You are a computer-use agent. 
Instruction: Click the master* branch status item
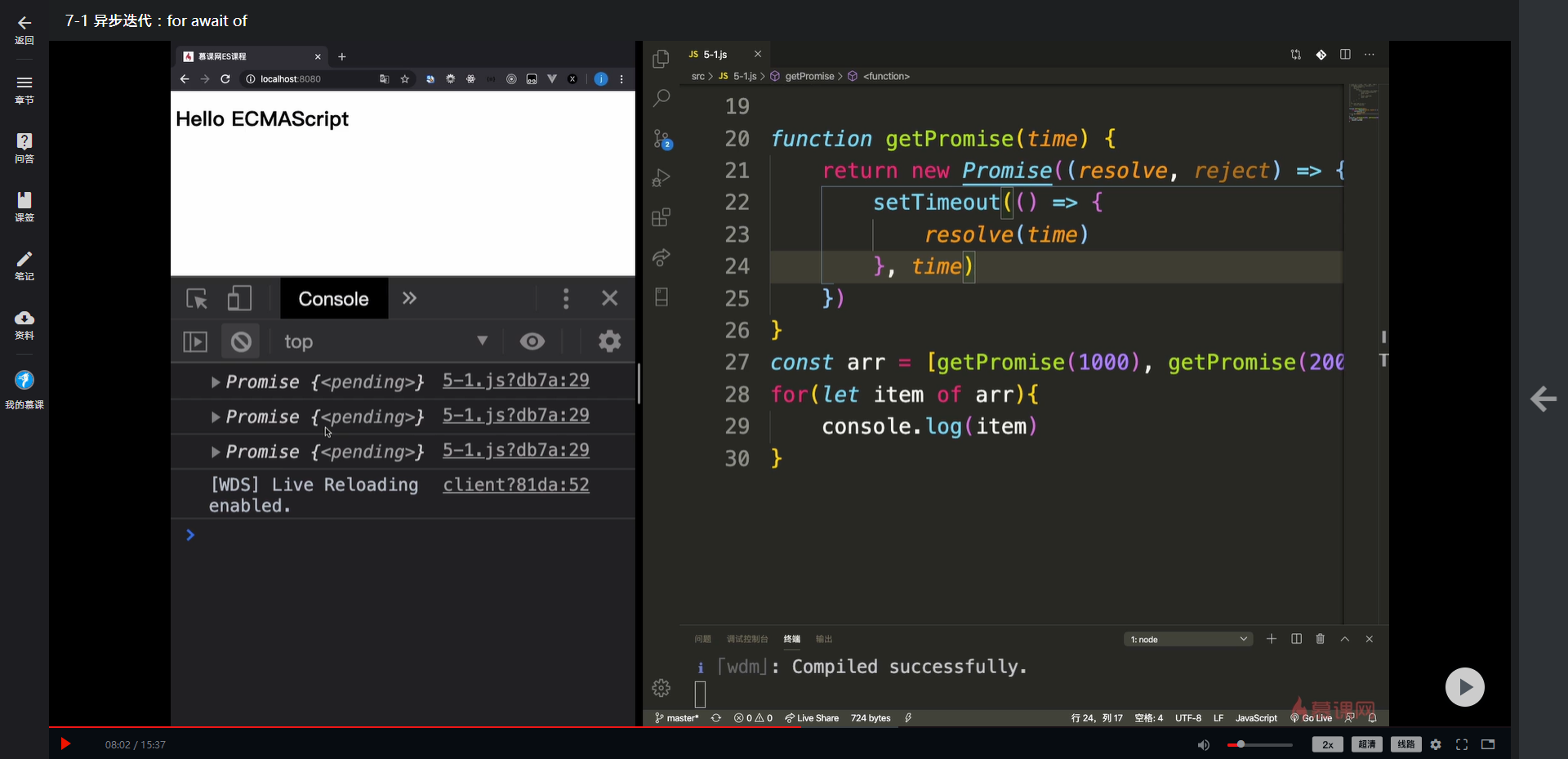[677, 718]
